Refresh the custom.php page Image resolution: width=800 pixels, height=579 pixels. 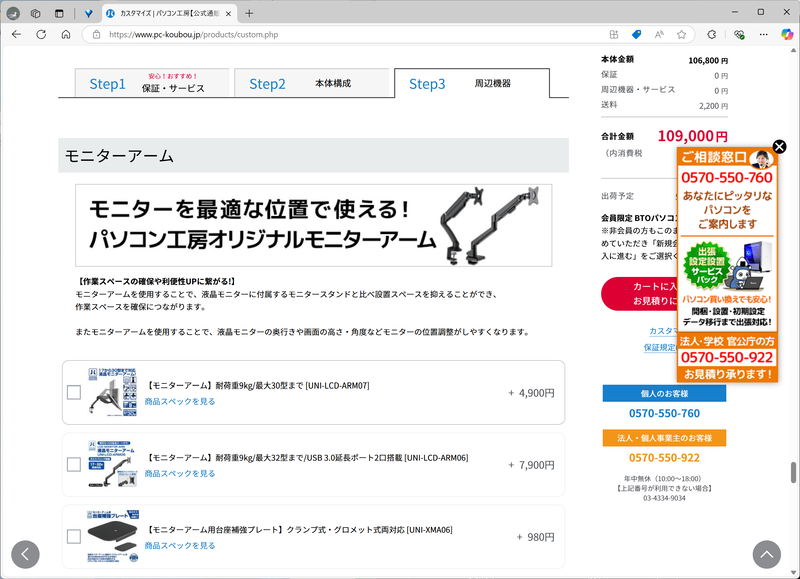pyautogui.click(x=40, y=33)
